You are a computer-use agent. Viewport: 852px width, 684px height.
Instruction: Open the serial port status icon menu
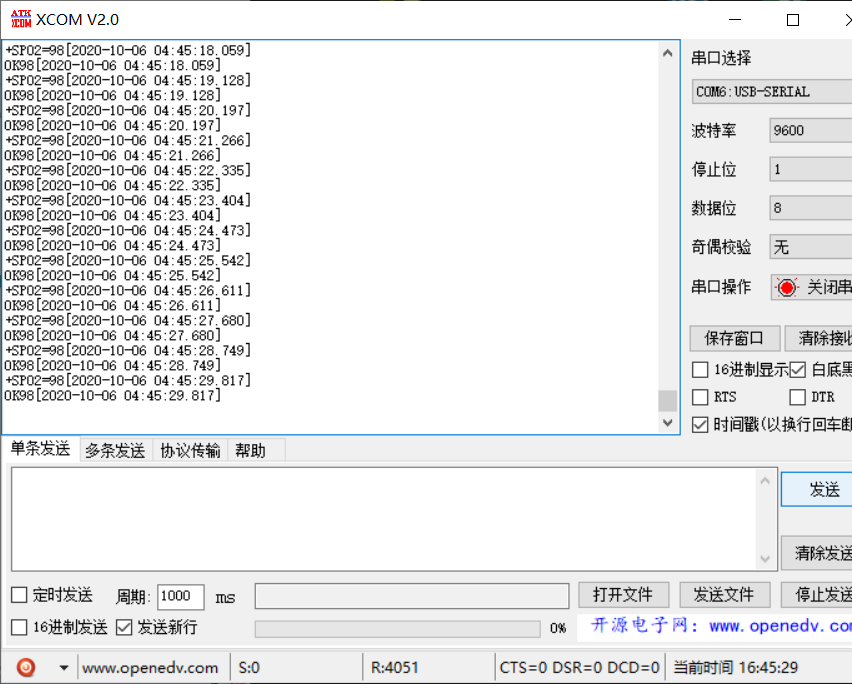[25, 667]
